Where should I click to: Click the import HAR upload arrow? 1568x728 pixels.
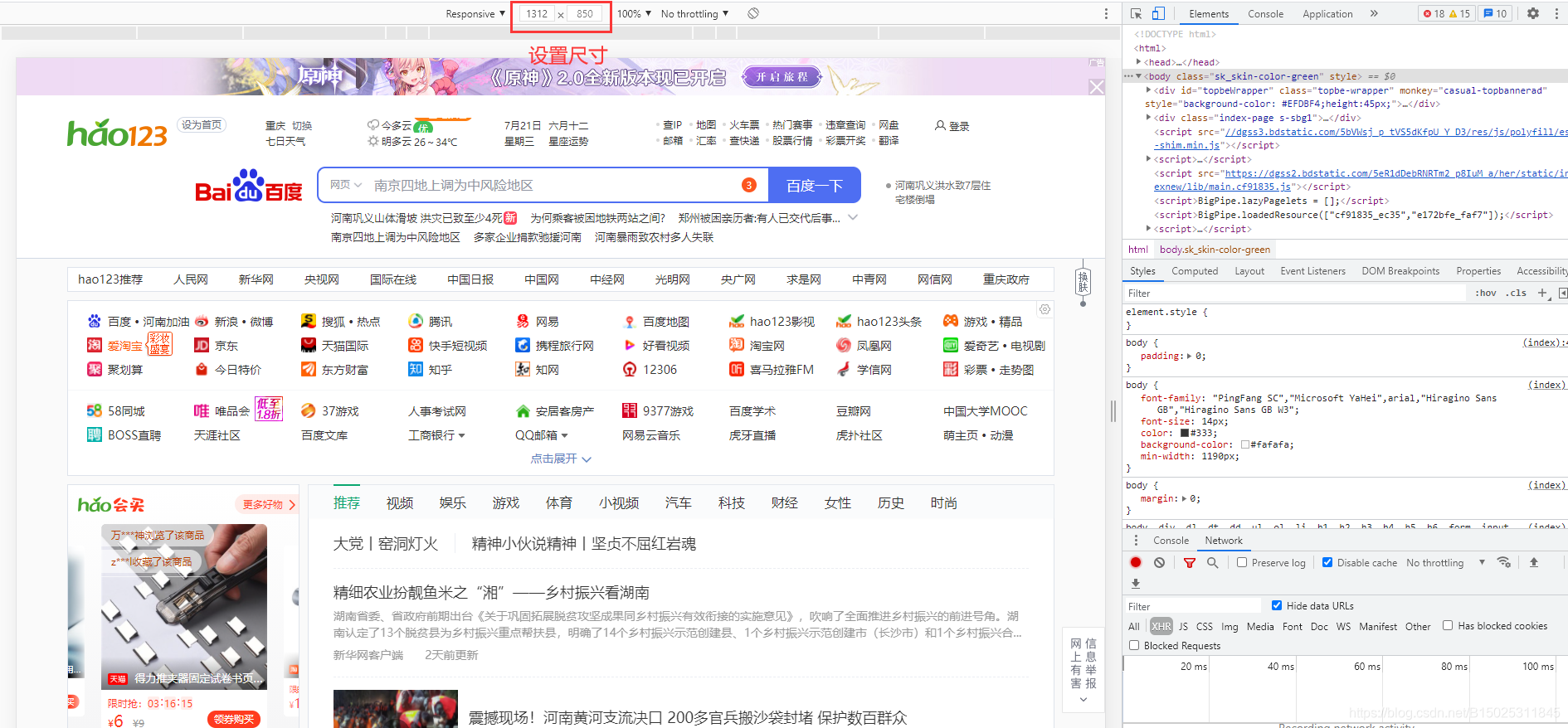[x=1534, y=562]
